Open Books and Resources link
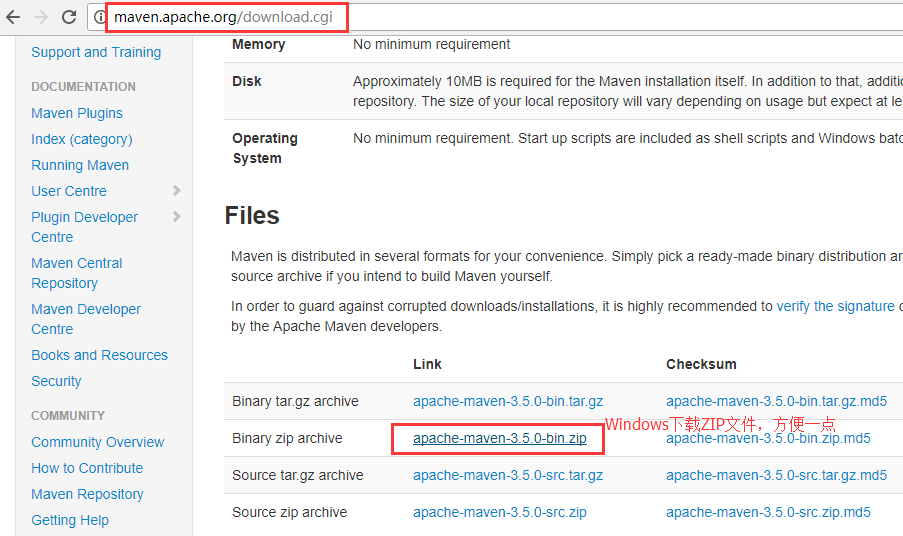The width and height of the screenshot is (903, 536). point(100,355)
